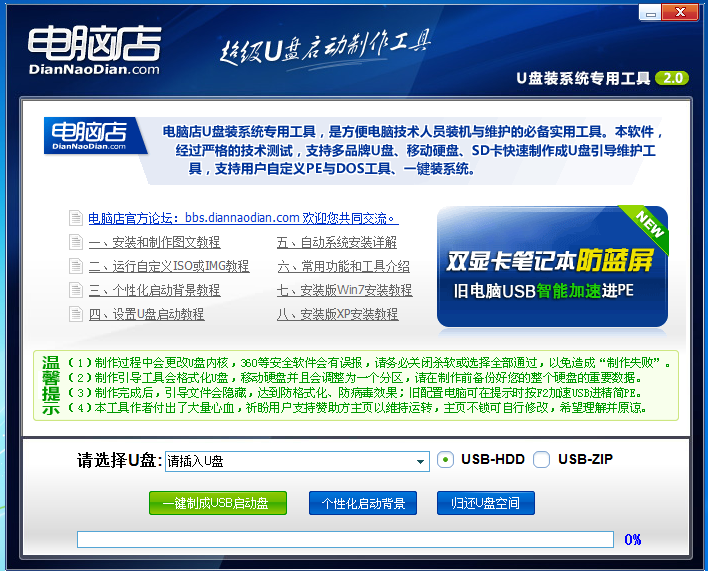Click document icon beside 运行自定义ISO或IMG教程

76,266
